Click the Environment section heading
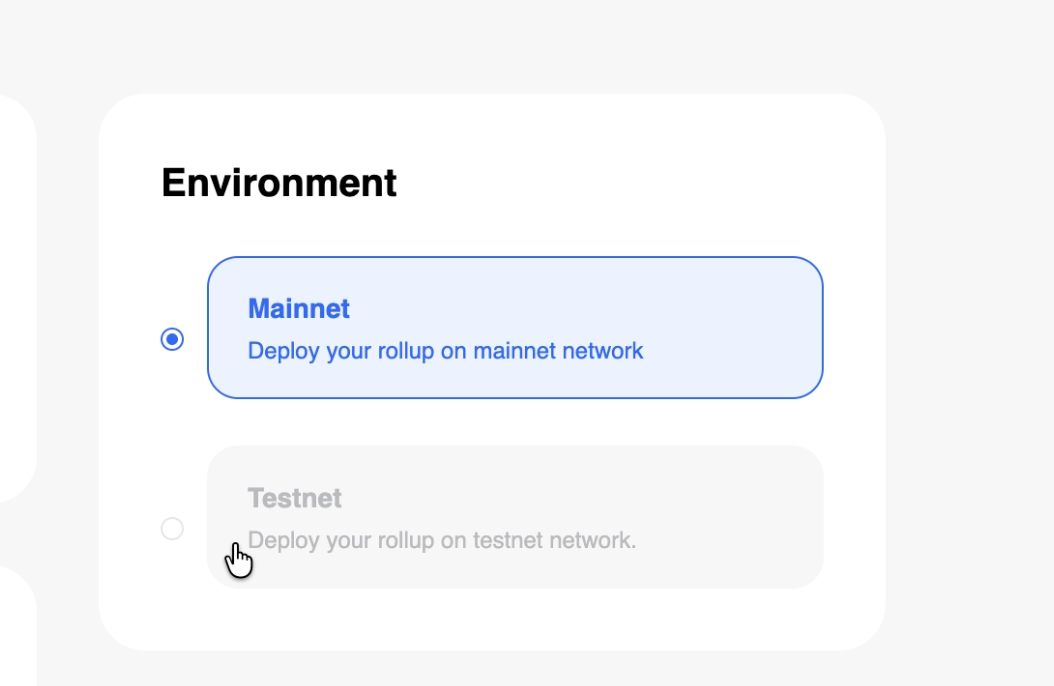 (x=280, y=183)
